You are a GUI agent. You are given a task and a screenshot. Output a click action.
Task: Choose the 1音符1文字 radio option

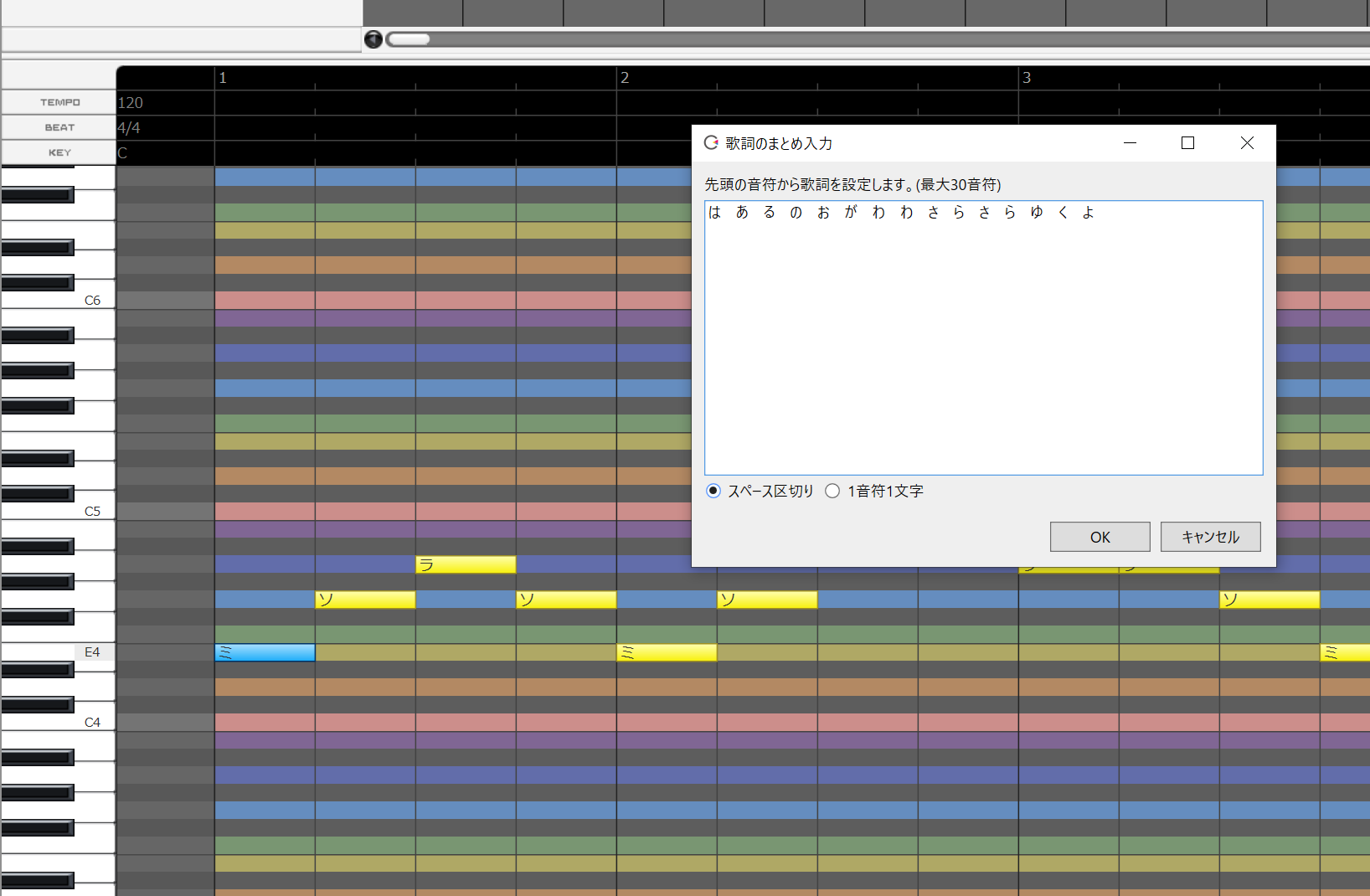point(832,491)
